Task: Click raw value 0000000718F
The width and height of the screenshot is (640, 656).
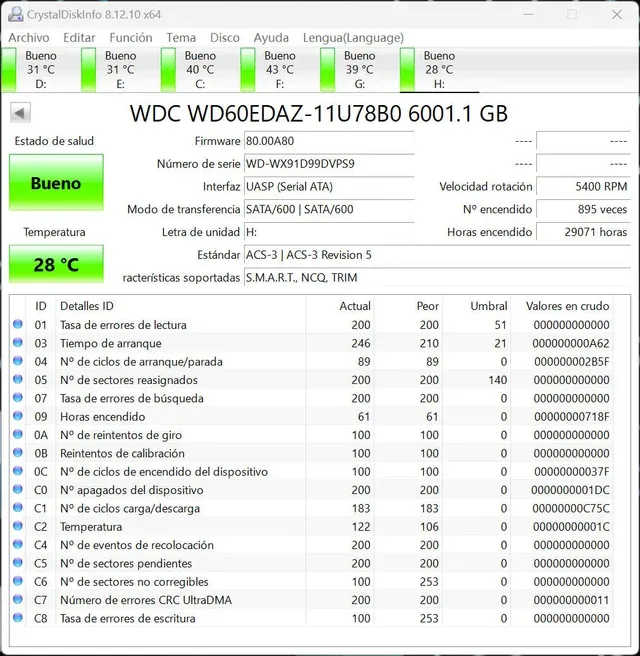Action: coord(571,417)
